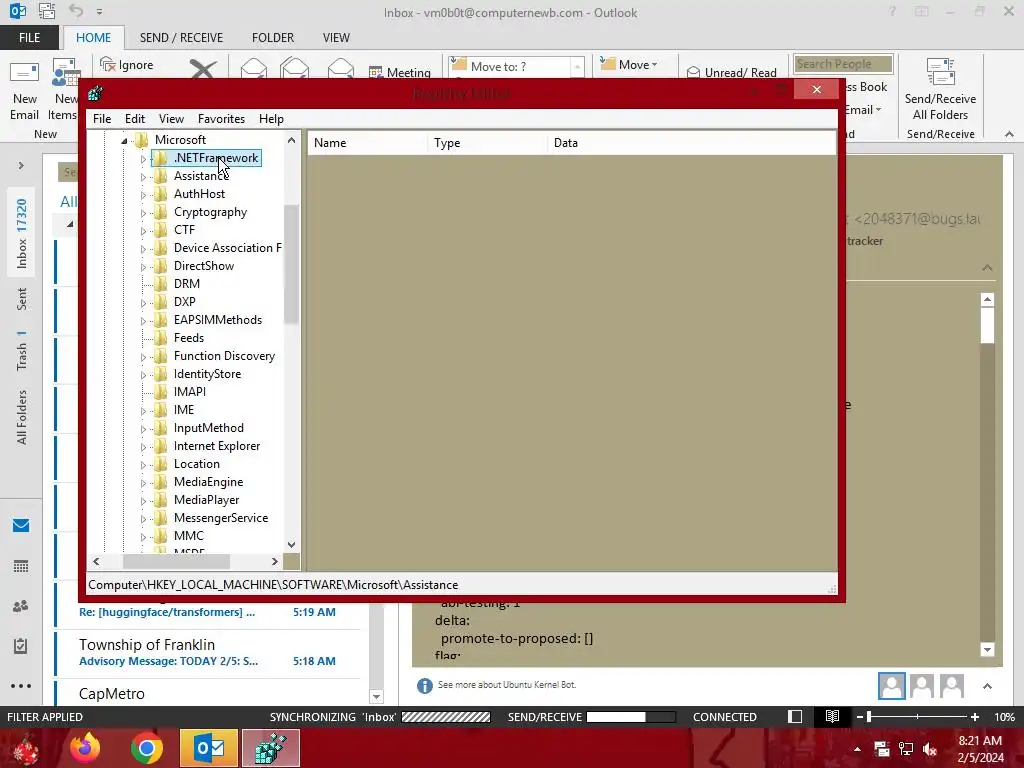Switch to Outlook SEND / RECEIVE tab
The width and height of the screenshot is (1024, 768).
[181, 38]
